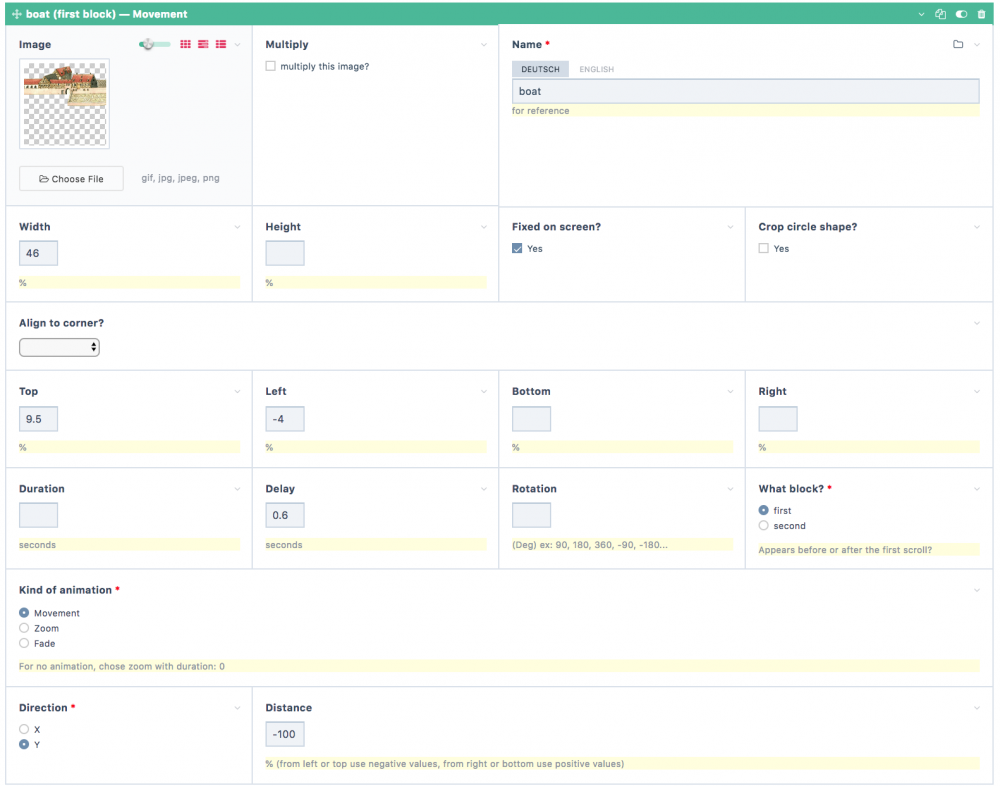This screenshot has width=1000, height=786.
Task: Clone this repeater item with the copy icon
Action: click(940, 15)
